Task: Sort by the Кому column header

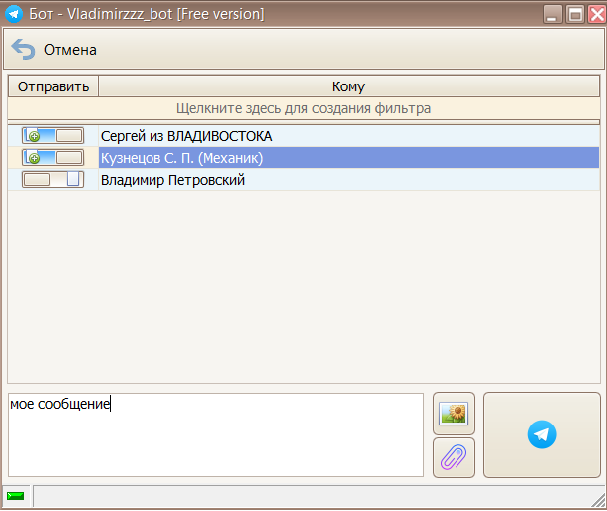Action: (349, 86)
